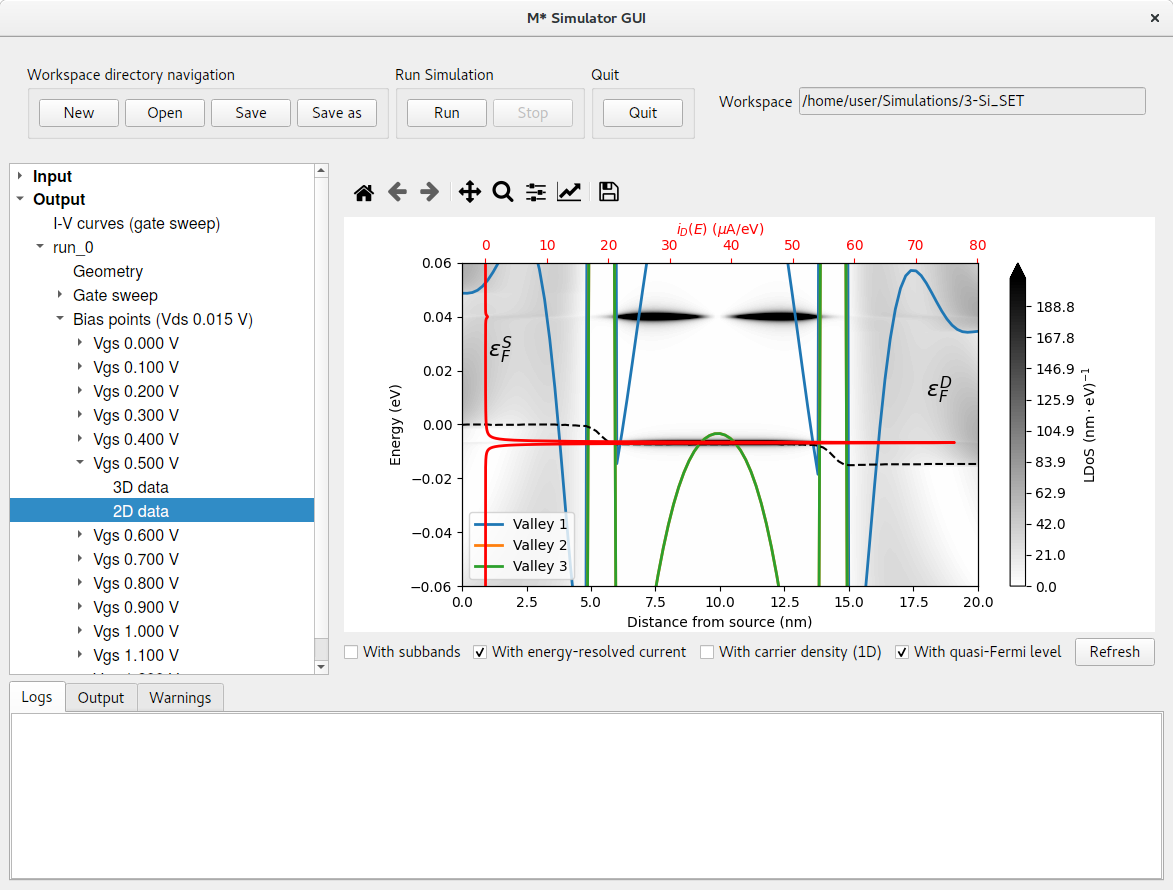Switch to the Warnings tab
The height and width of the screenshot is (890, 1173).
click(180, 697)
